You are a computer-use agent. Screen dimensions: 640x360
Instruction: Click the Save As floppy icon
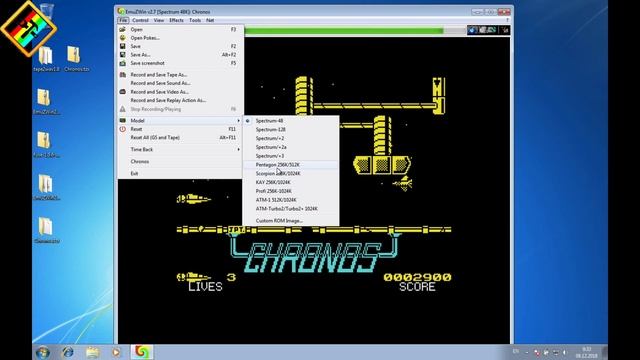click(x=122, y=55)
